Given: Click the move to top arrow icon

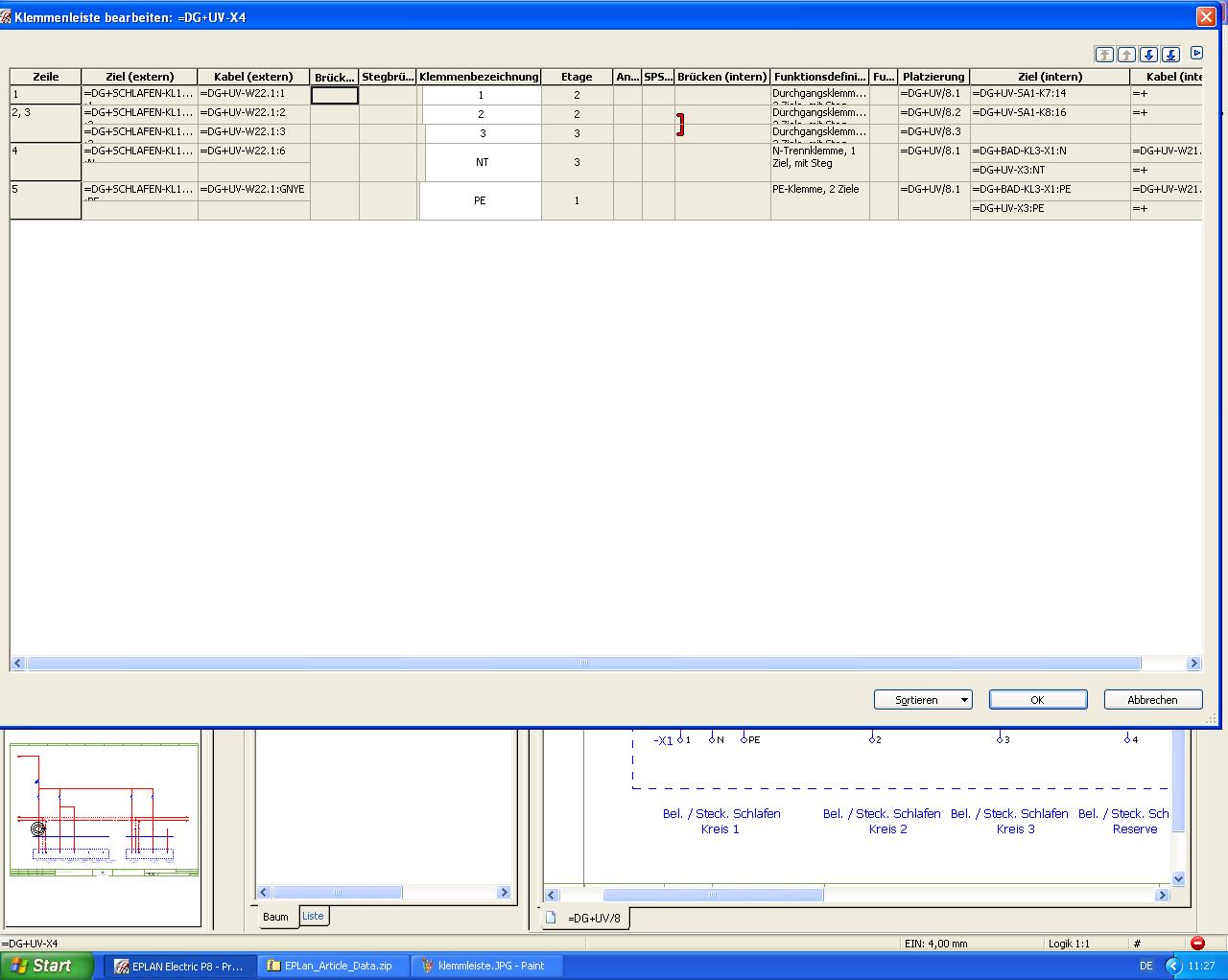Looking at the screenshot, I should point(1104,55).
